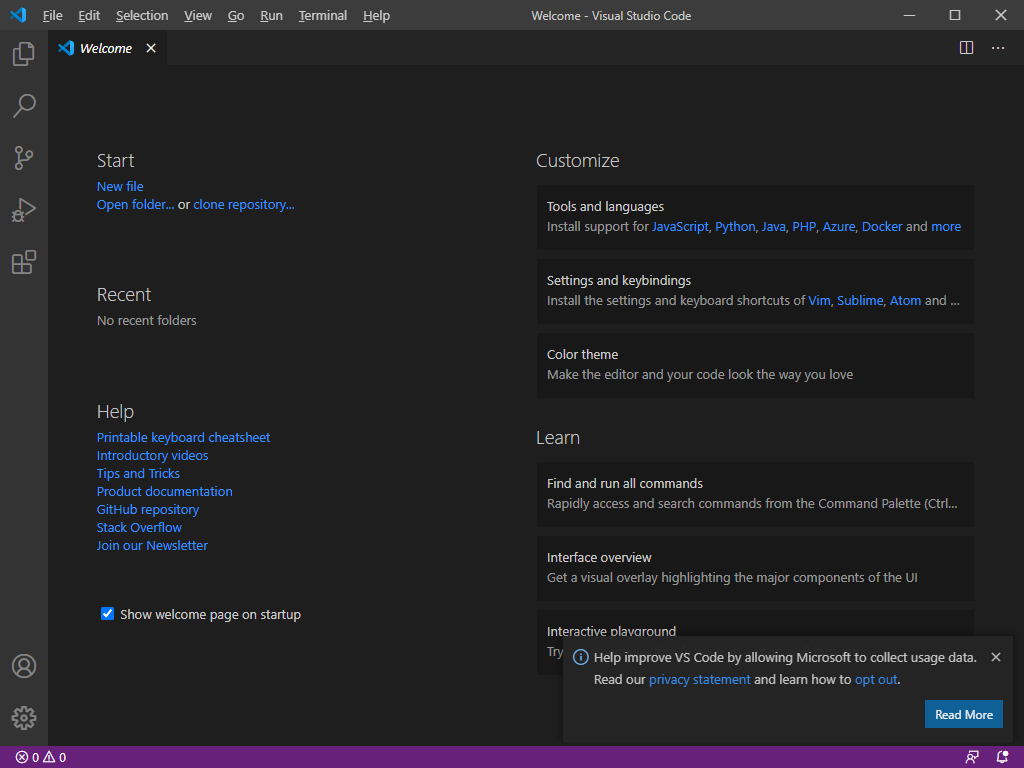Click Join our Newsletter link

click(x=152, y=545)
